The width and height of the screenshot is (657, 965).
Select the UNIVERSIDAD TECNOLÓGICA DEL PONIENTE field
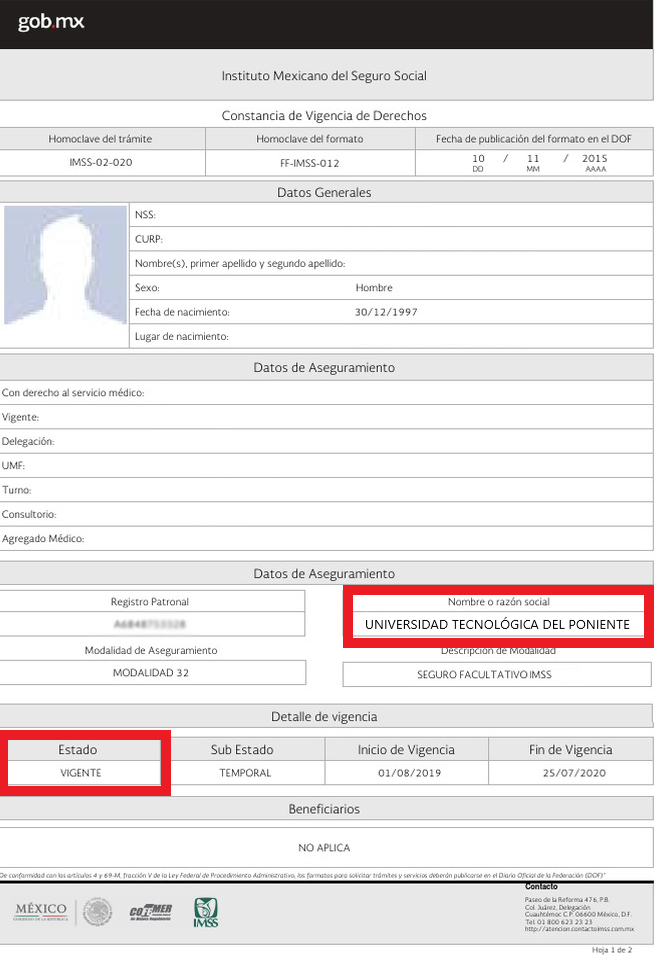pos(497,624)
